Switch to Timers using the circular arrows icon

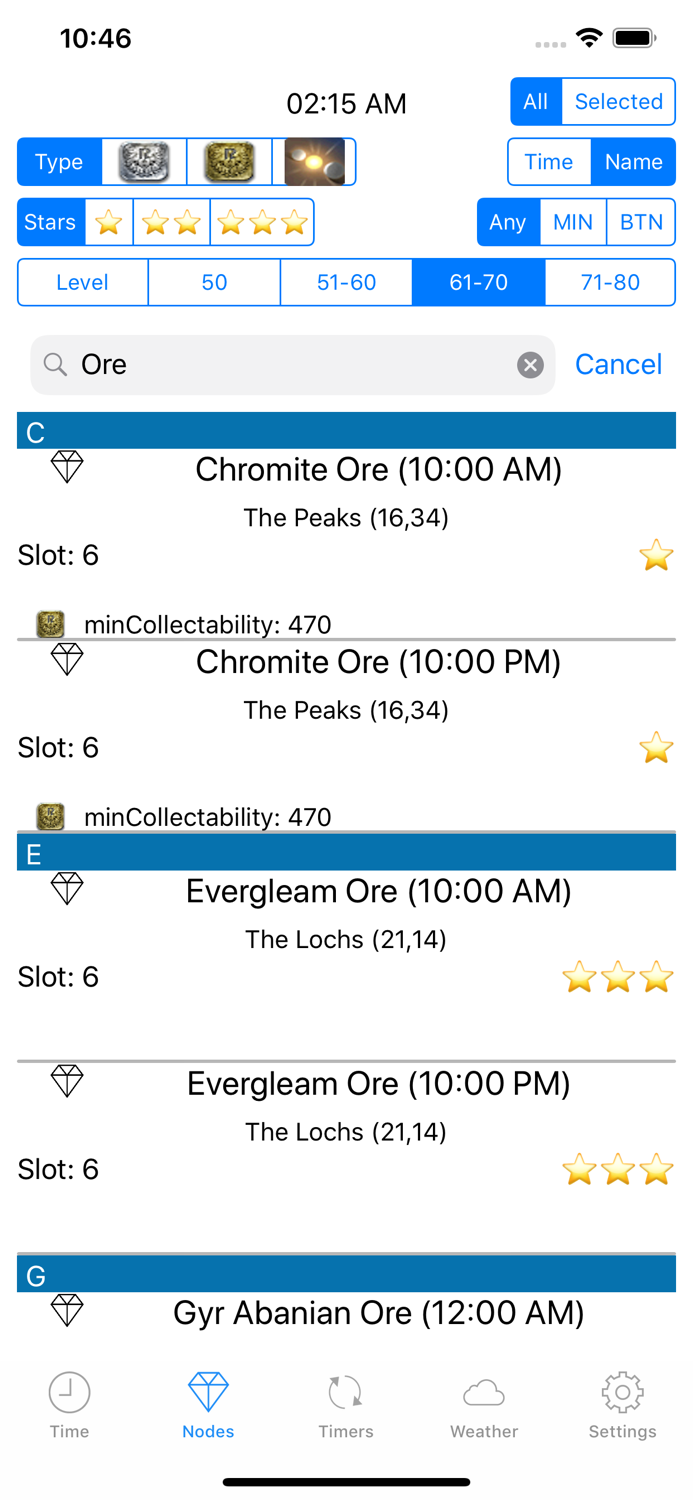(345, 1390)
